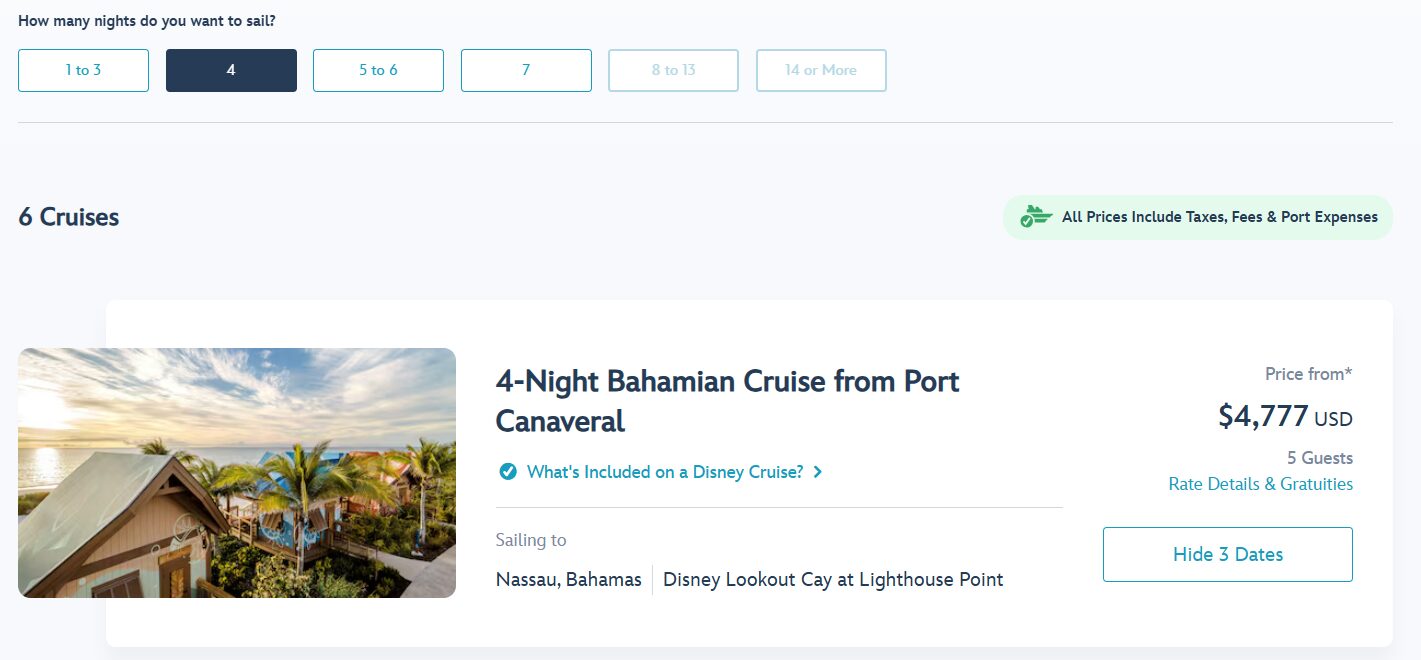Click the chevron after What's Included link
This screenshot has height=660, width=1421.
click(818, 472)
